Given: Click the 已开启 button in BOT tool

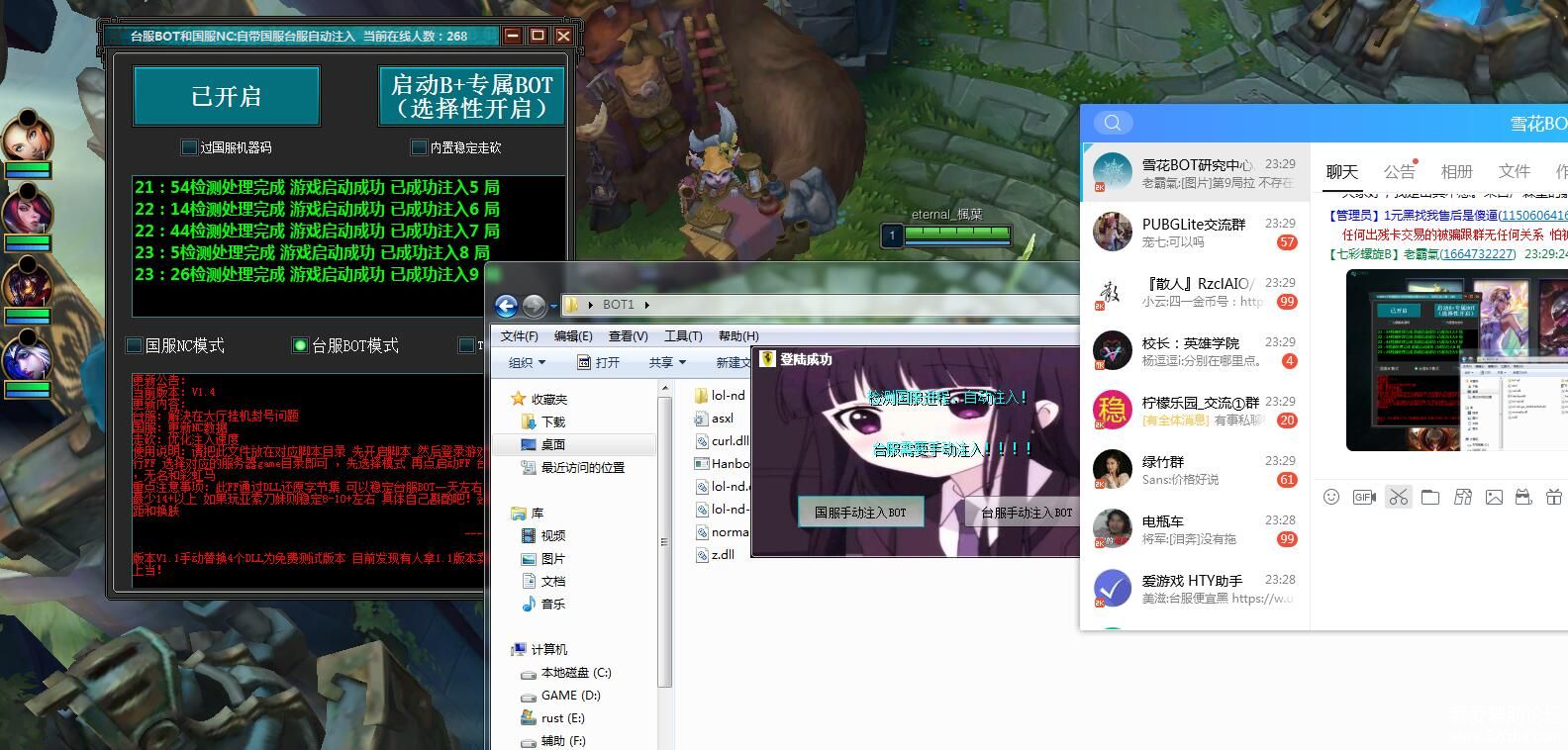Looking at the screenshot, I should pyautogui.click(x=227, y=96).
